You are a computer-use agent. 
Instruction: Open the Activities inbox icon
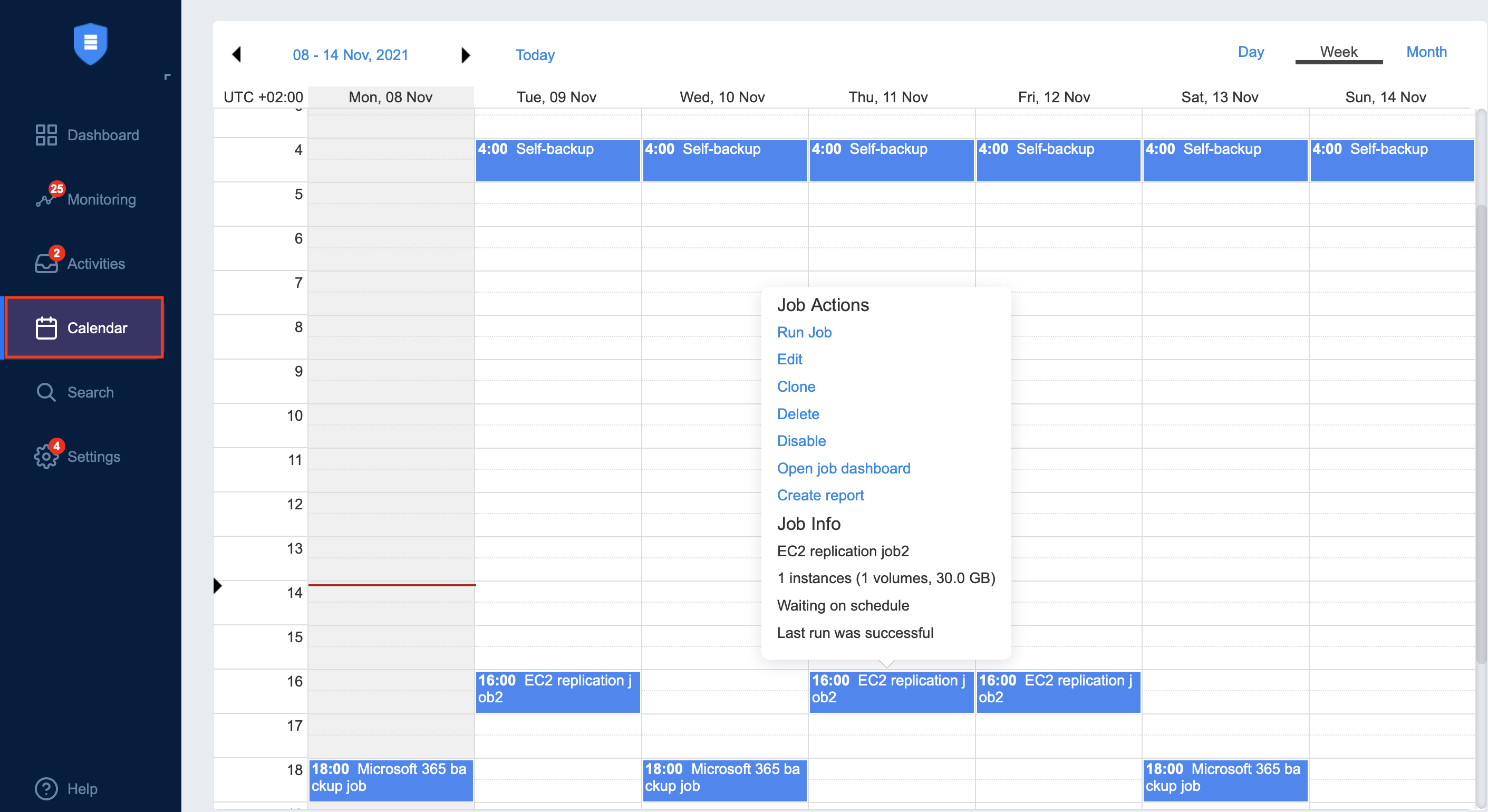(46, 263)
